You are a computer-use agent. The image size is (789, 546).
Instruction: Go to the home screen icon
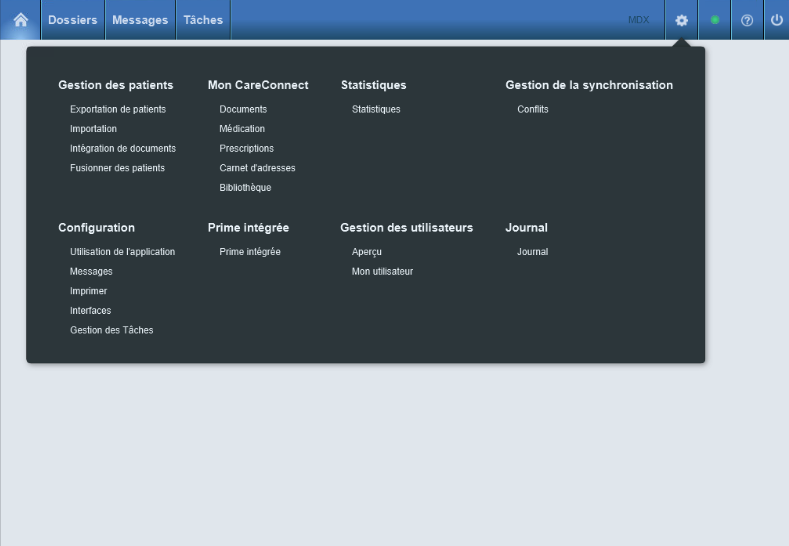21,20
